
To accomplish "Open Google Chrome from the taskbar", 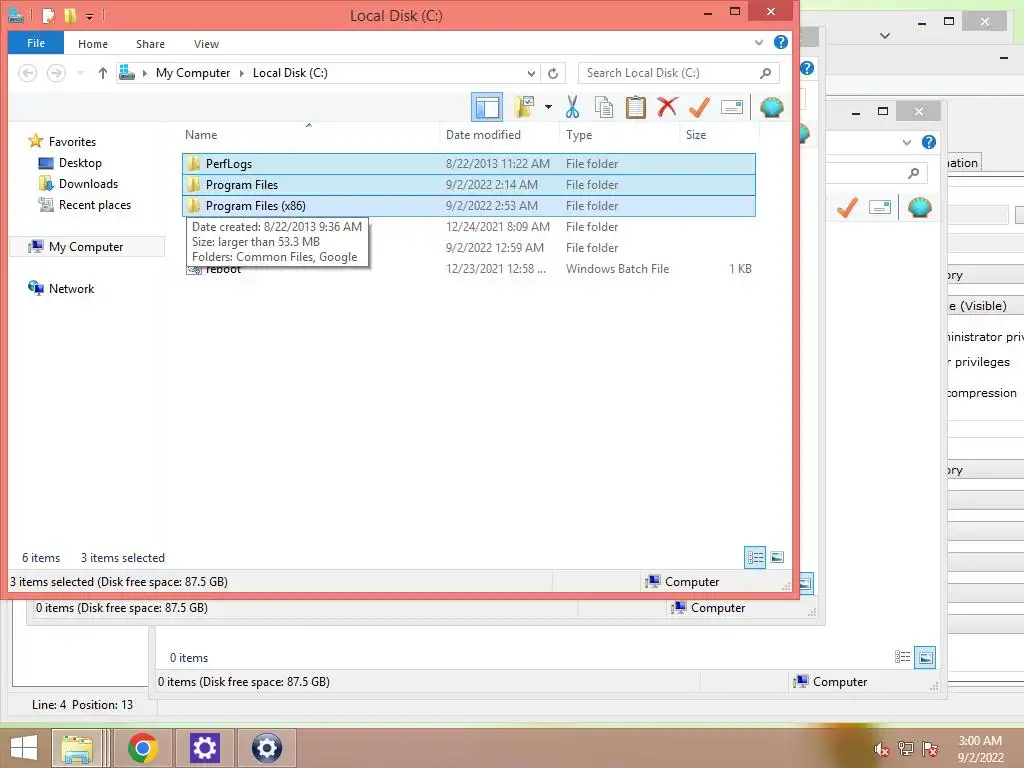I will point(142,748).
